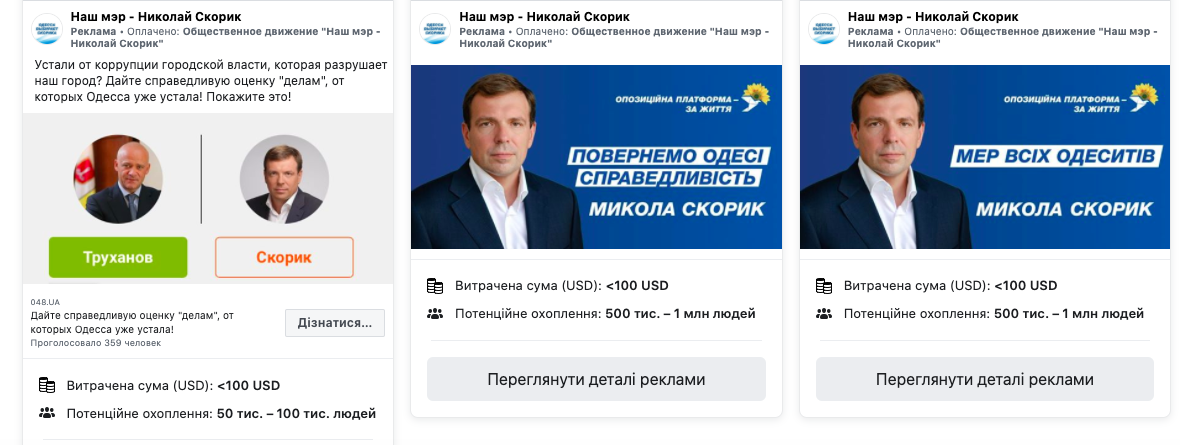The height and width of the screenshot is (445, 1180).
Task: Click Труханов's round portrait photo
Action: tap(118, 179)
